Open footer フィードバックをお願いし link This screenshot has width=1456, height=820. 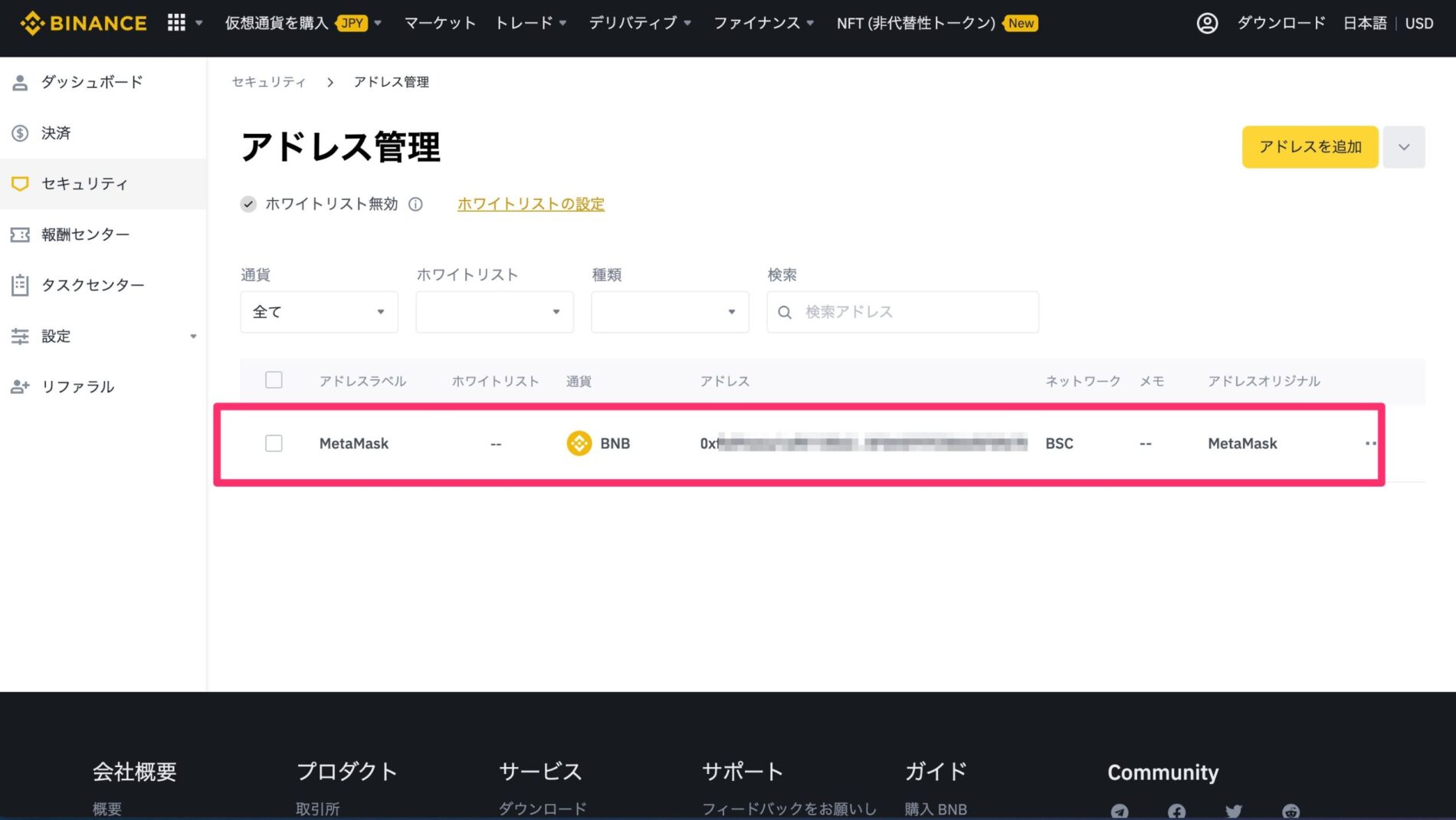(x=789, y=809)
